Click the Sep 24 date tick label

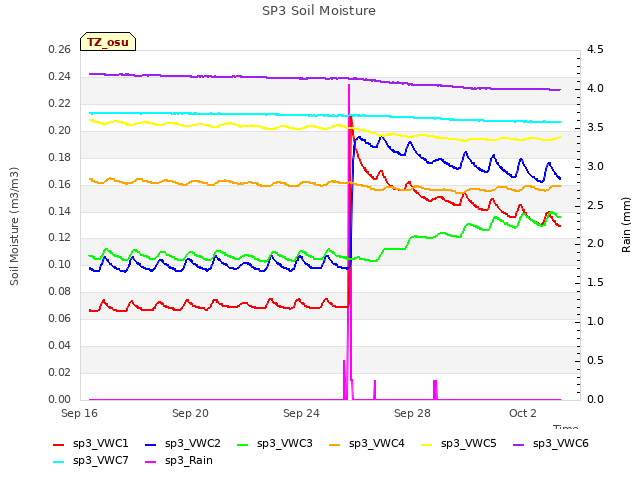[x=301, y=413]
